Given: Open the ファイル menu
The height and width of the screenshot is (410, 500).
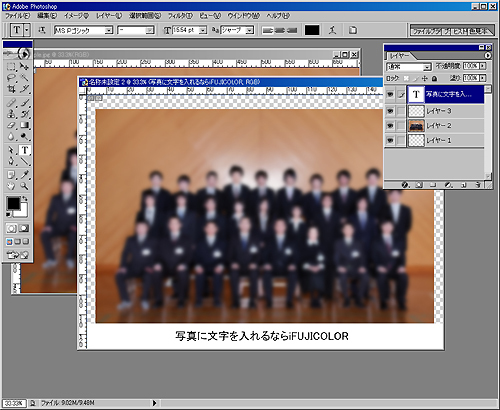Looking at the screenshot, I should point(18,16).
